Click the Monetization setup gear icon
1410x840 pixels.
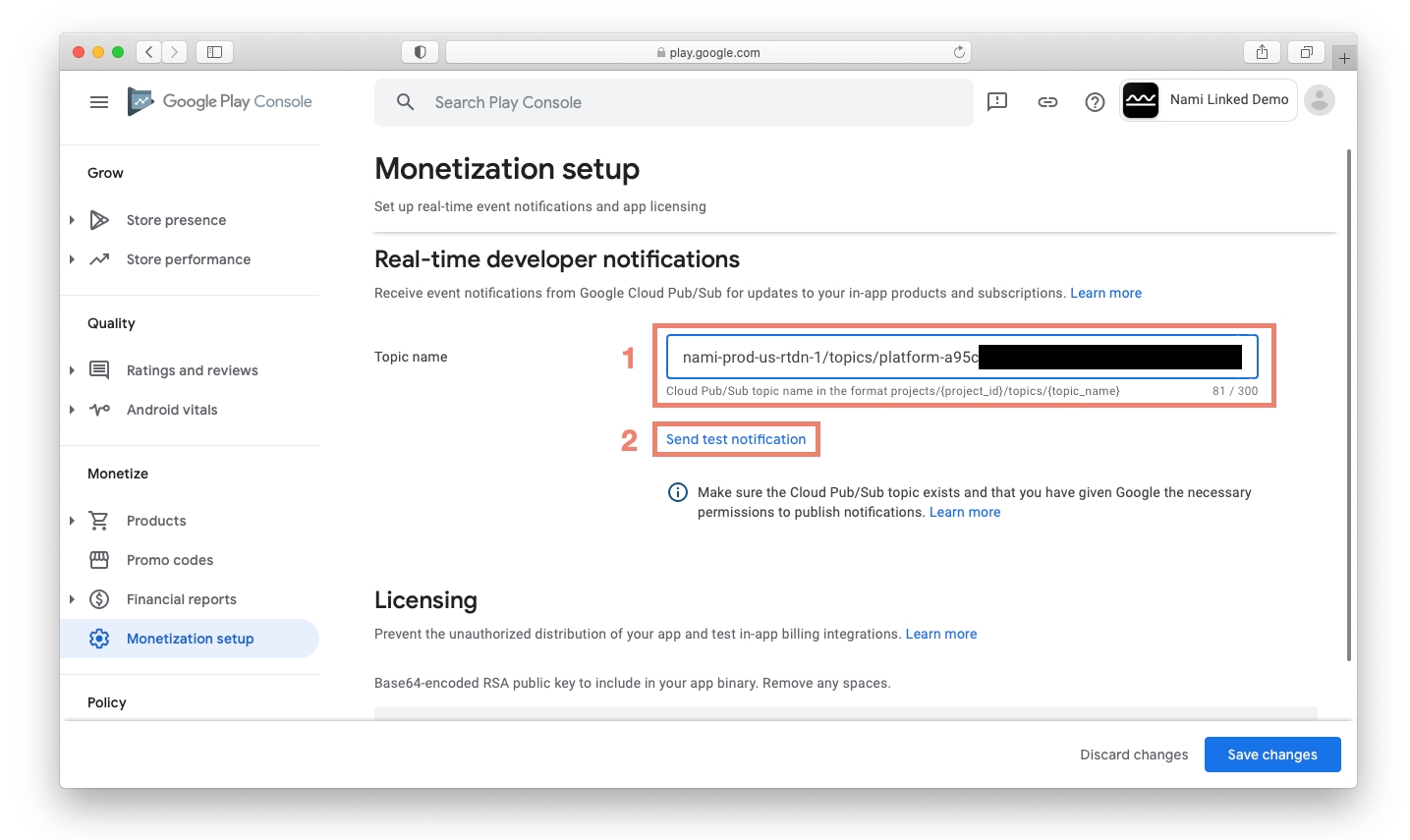click(99, 639)
